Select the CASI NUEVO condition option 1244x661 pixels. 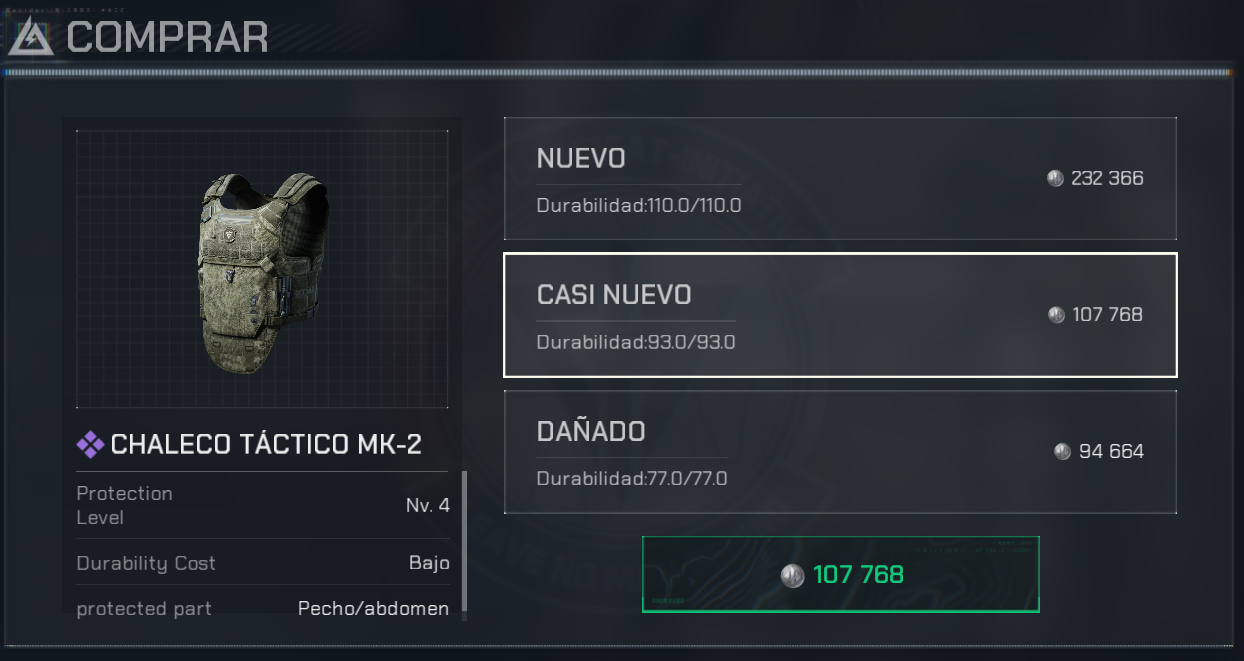(840, 315)
